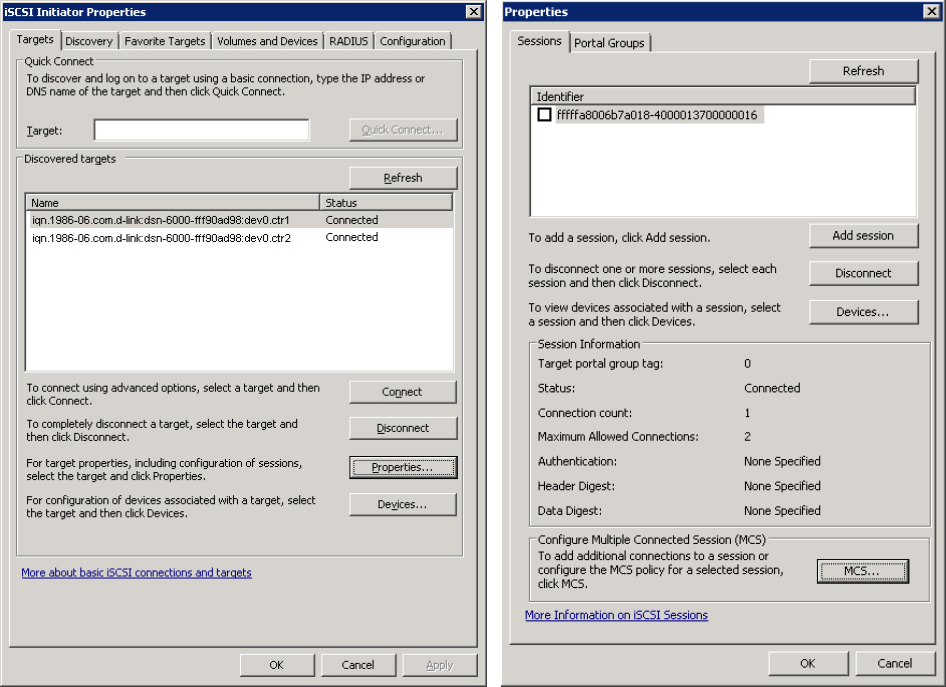Click Devices in iSCSI Initiator window
The height and width of the screenshot is (687, 946).
[402, 505]
